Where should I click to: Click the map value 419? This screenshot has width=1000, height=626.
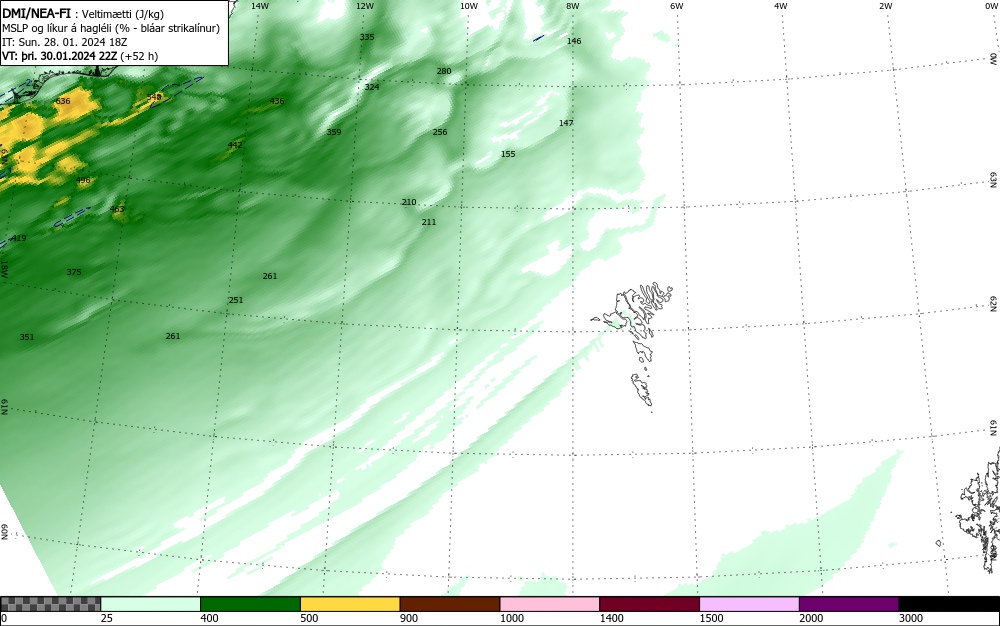(x=19, y=238)
